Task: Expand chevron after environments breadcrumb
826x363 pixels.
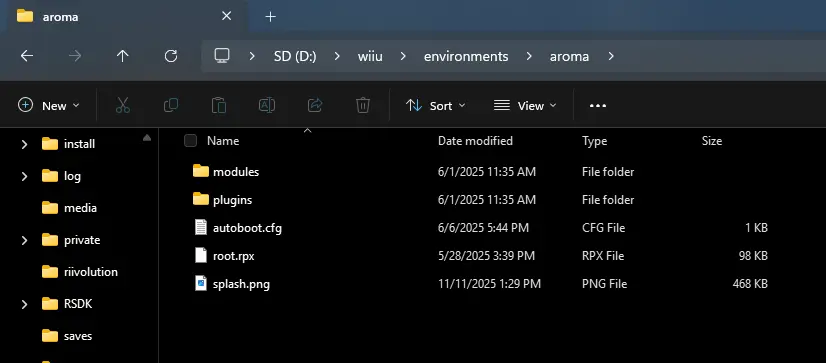Action: tap(529, 56)
